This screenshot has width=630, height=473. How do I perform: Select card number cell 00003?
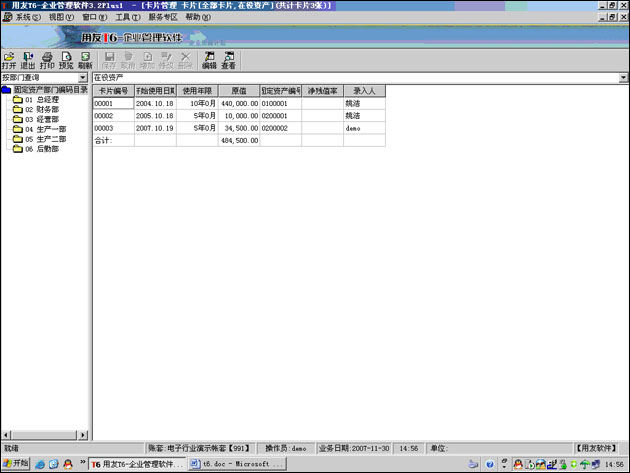coord(113,128)
